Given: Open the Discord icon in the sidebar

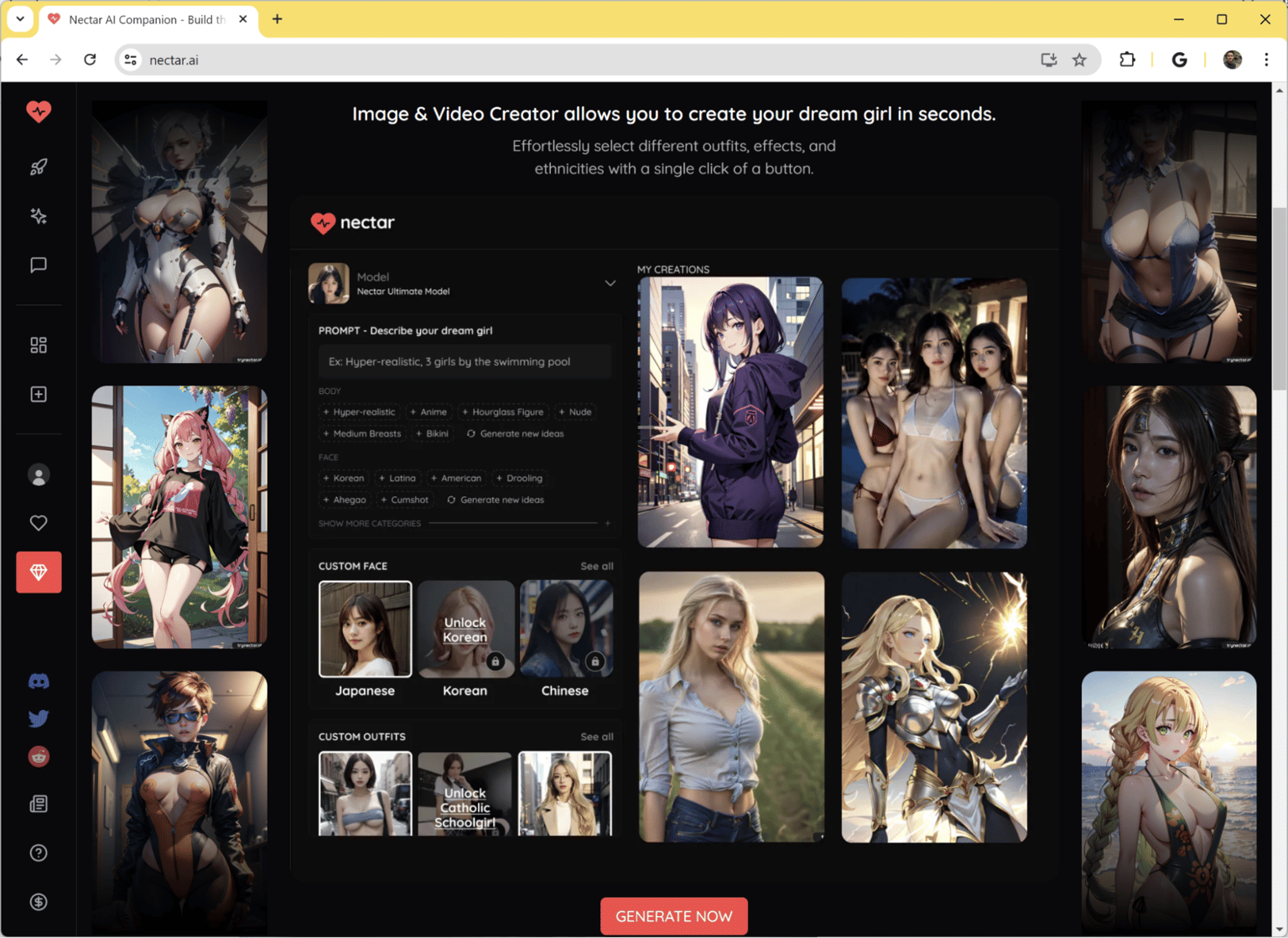Looking at the screenshot, I should click(x=39, y=681).
